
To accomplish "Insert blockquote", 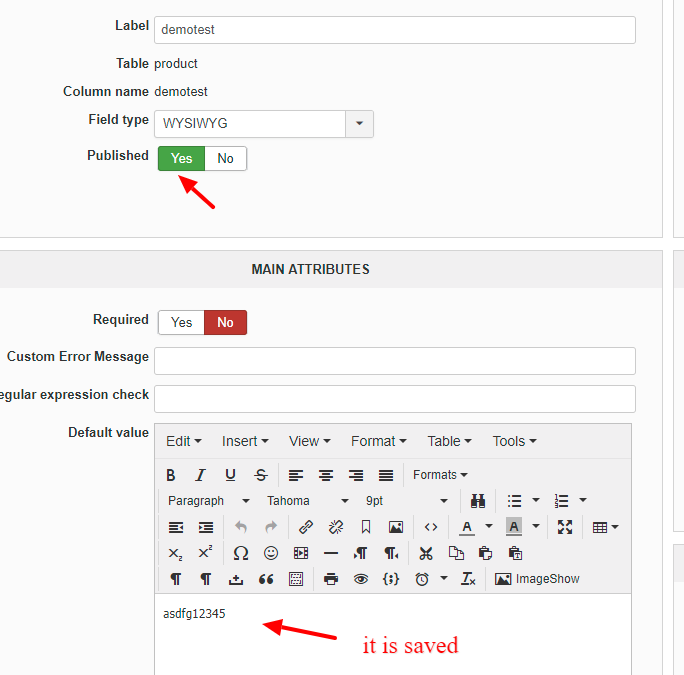I will (x=266, y=579).
